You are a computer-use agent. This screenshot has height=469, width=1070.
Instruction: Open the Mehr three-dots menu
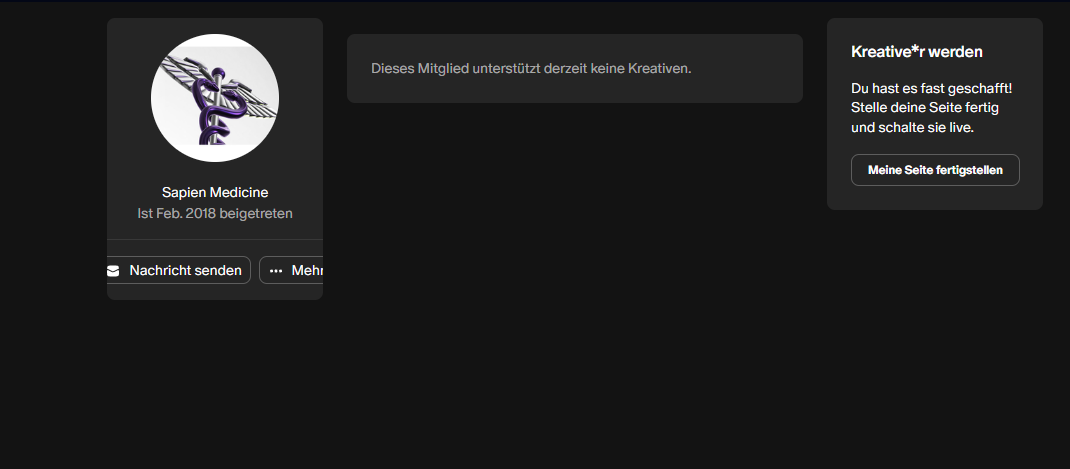[291, 270]
